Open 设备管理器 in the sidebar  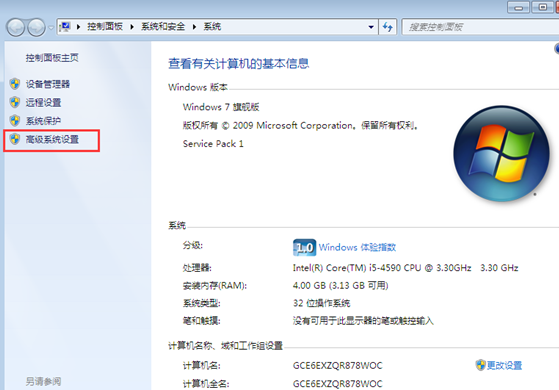coord(48,84)
